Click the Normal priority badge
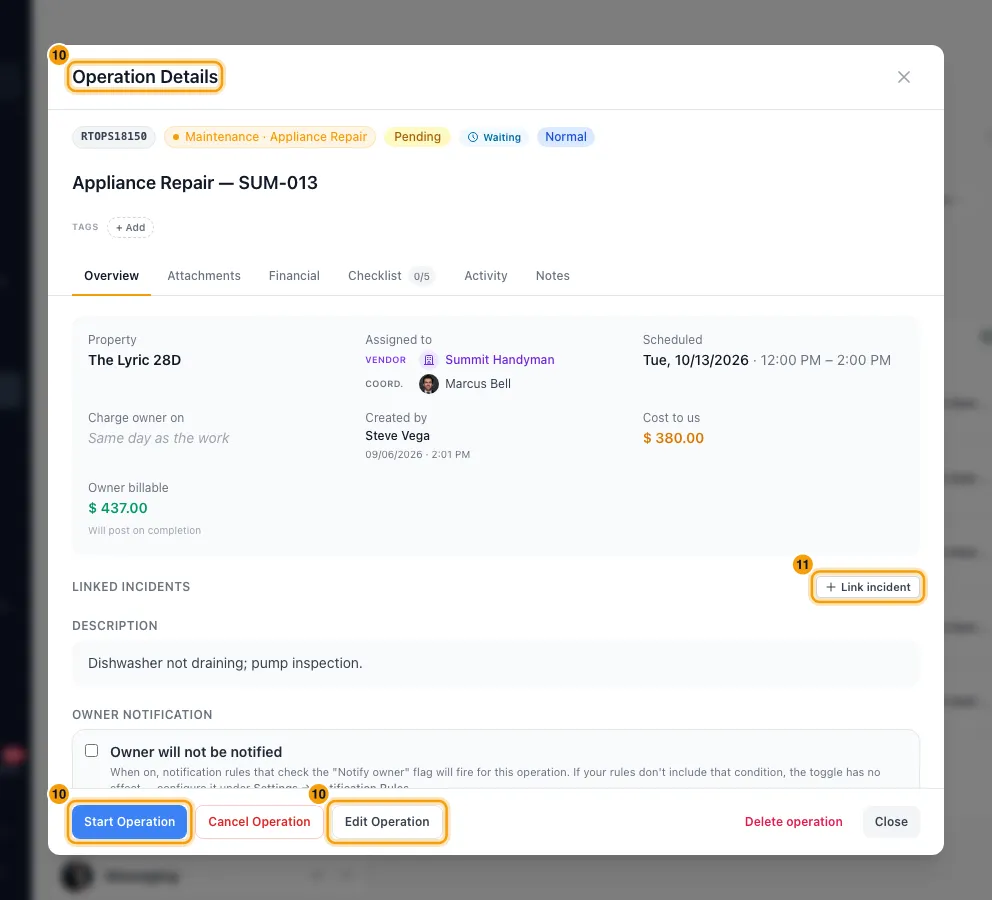This screenshot has height=900, width=992. point(566,137)
